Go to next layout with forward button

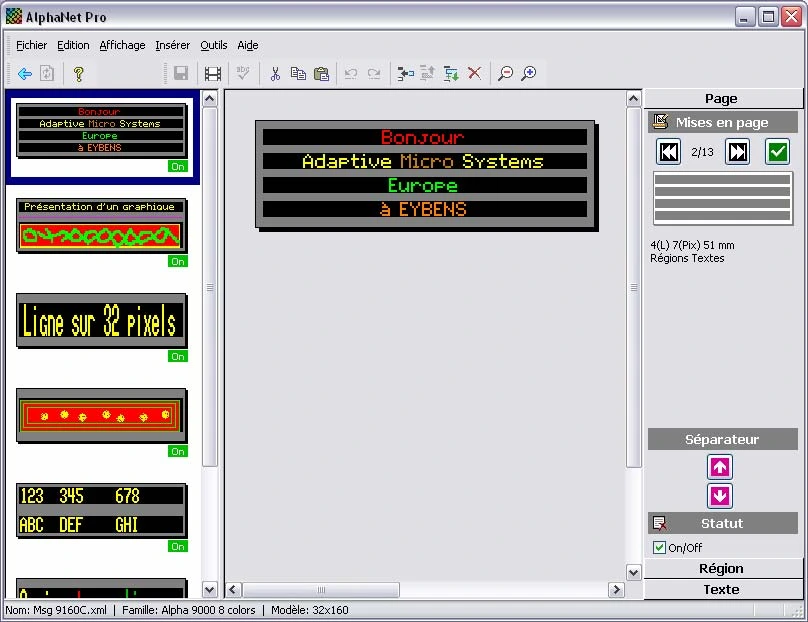737,152
